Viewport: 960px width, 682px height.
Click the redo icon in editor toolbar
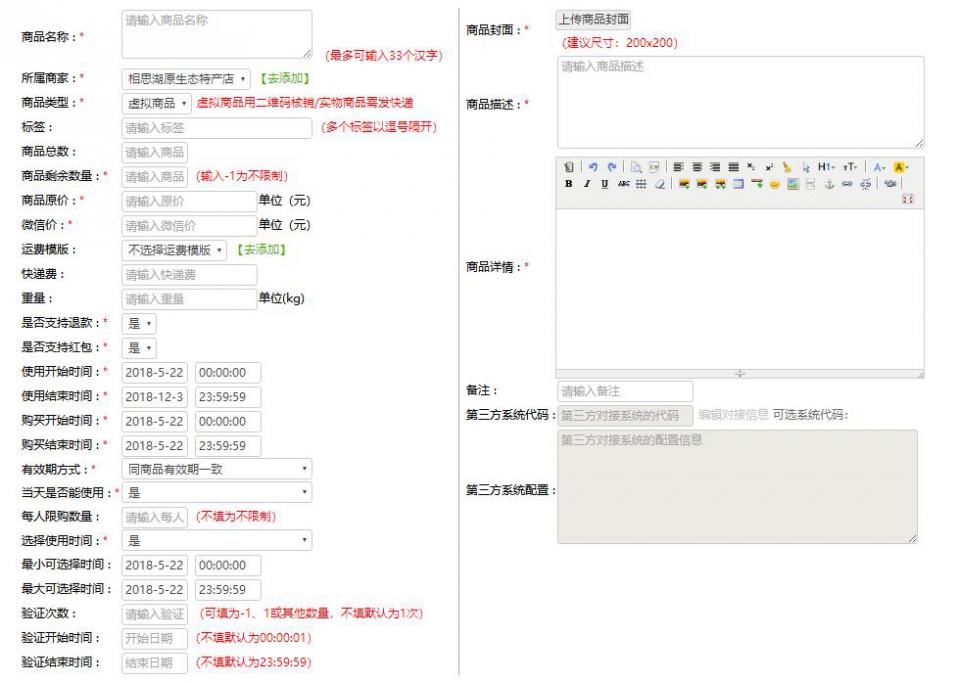pyautogui.click(x=611, y=167)
